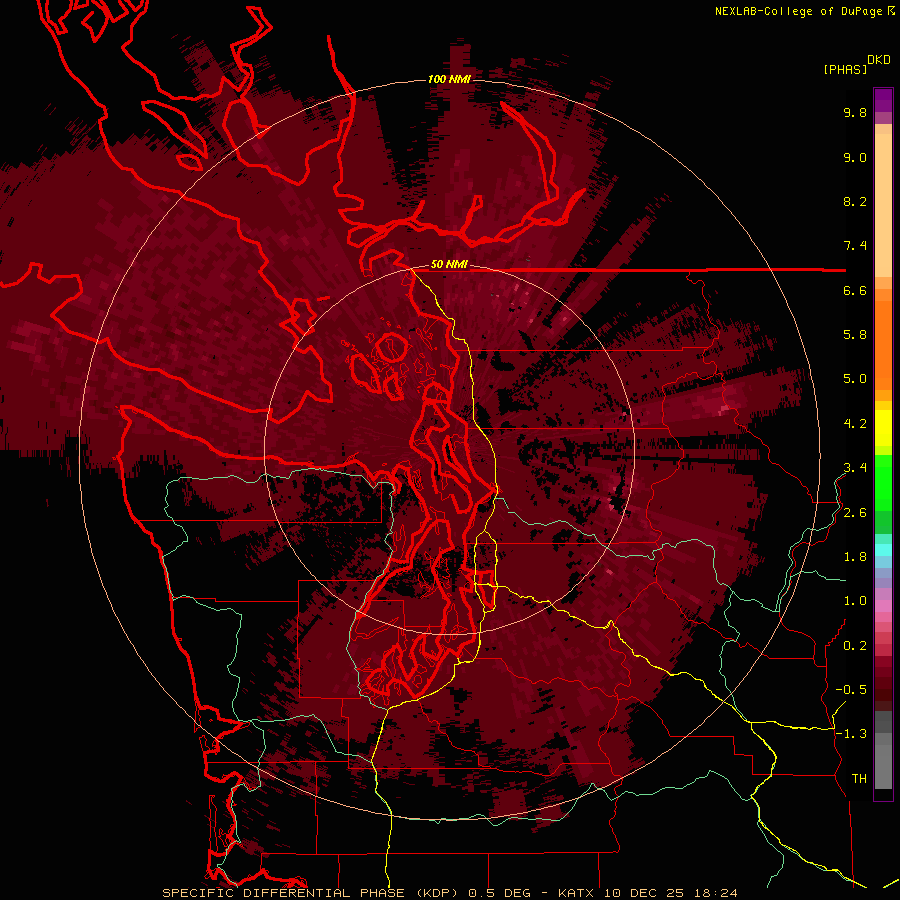Click the 5.8 scale value
Viewport: 900px width, 900px height.
[855, 335]
